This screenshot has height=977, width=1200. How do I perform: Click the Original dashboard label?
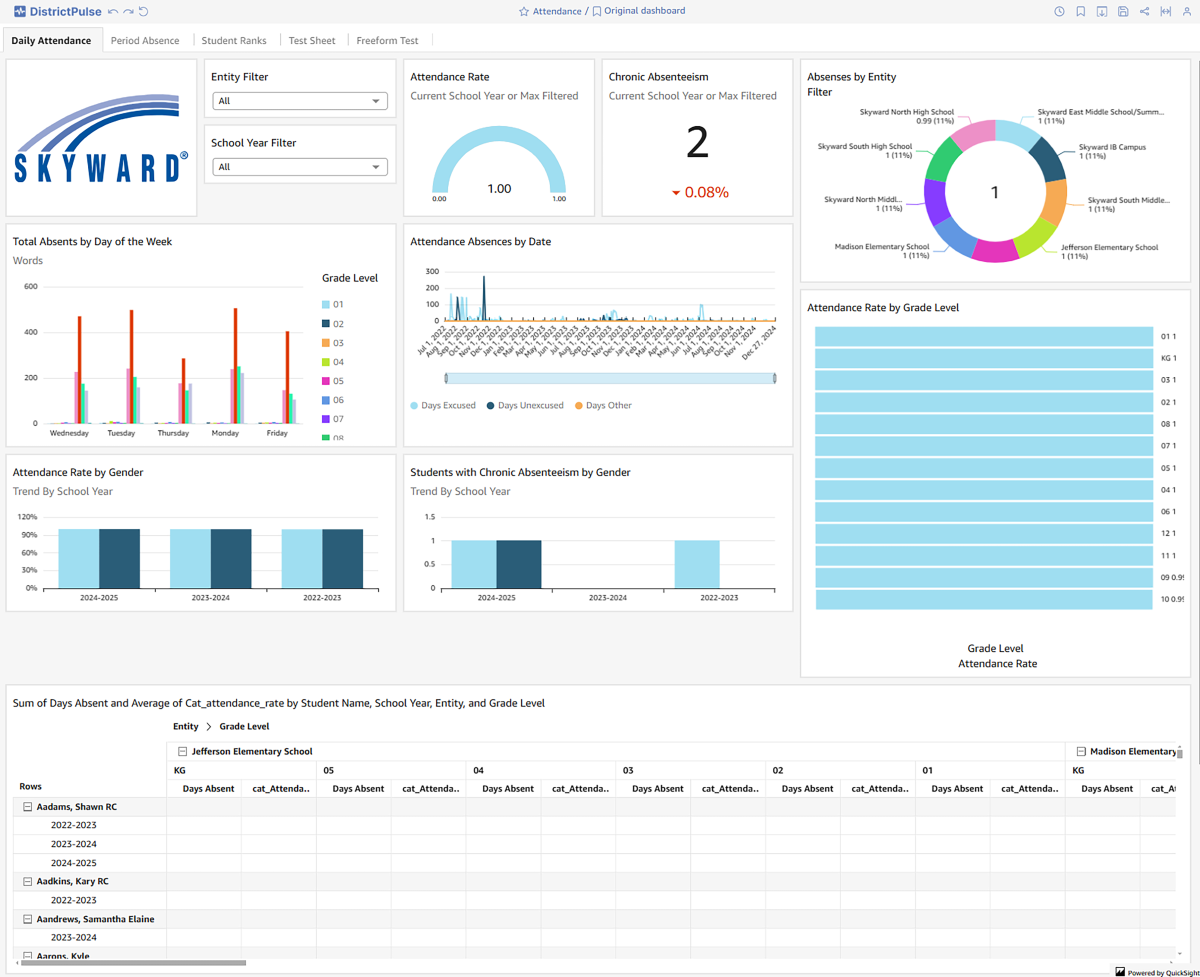pyautogui.click(x=645, y=11)
